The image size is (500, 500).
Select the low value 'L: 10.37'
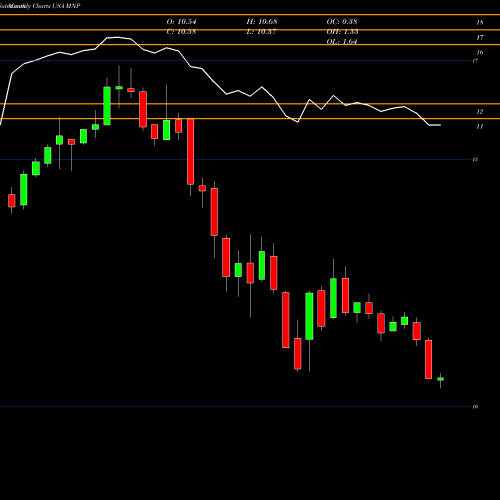261,32
